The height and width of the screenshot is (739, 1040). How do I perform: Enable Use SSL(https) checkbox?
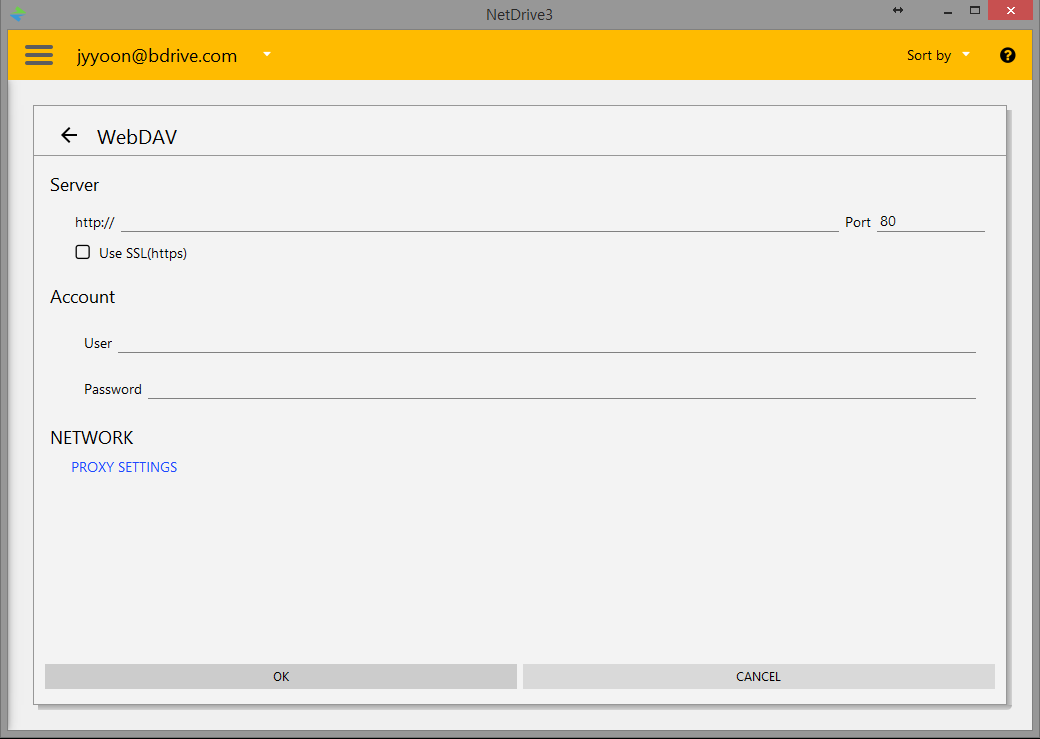point(82,252)
